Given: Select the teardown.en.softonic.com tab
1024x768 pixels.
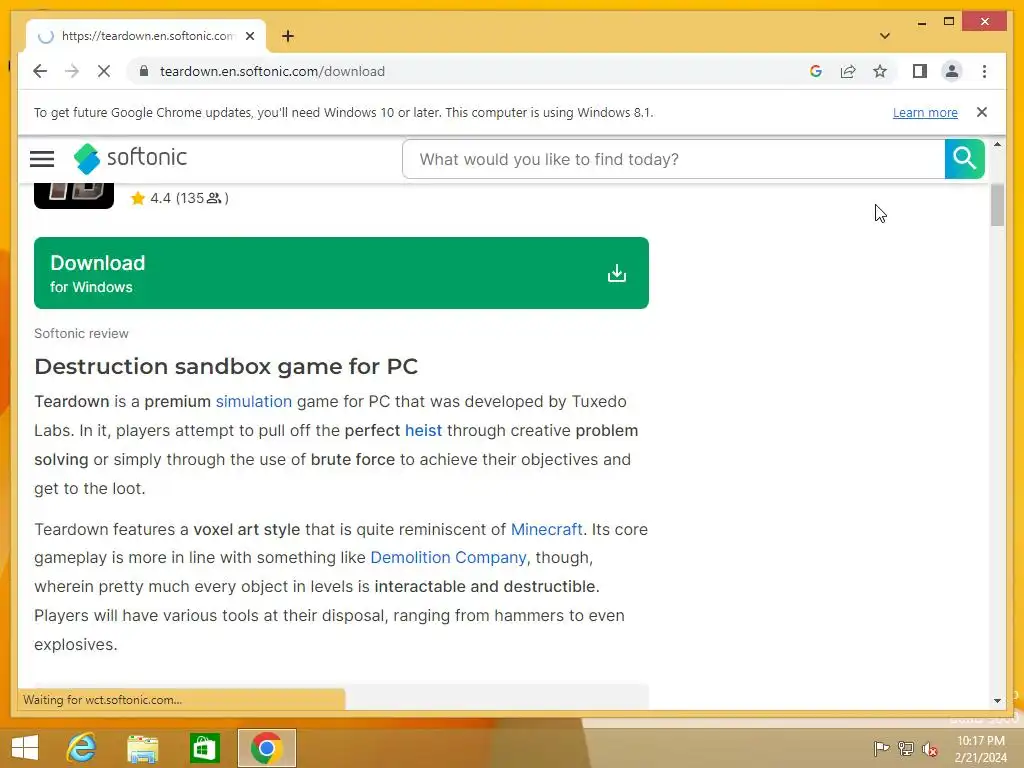Looking at the screenshot, I should click(x=146, y=36).
